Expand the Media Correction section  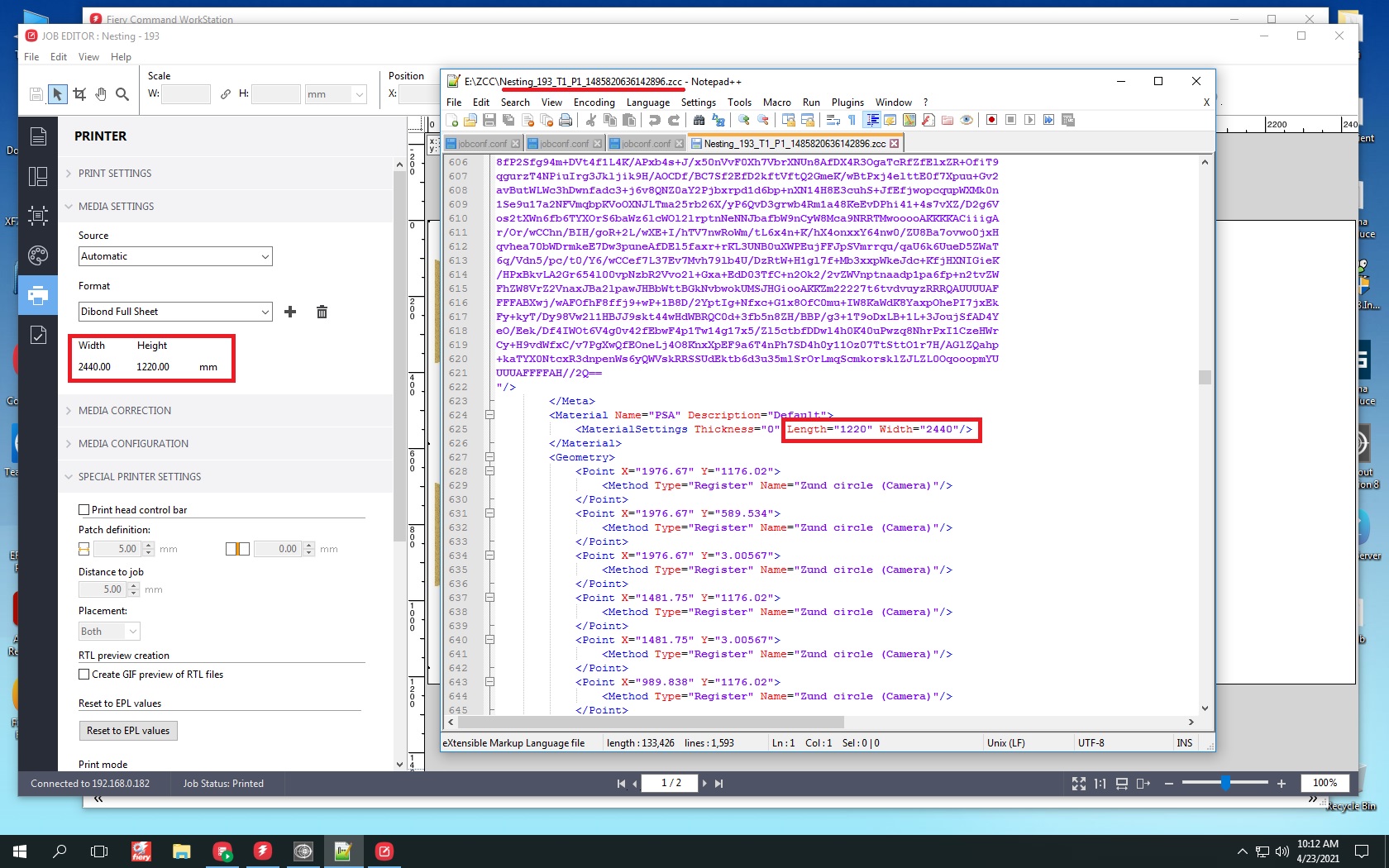tap(125, 411)
